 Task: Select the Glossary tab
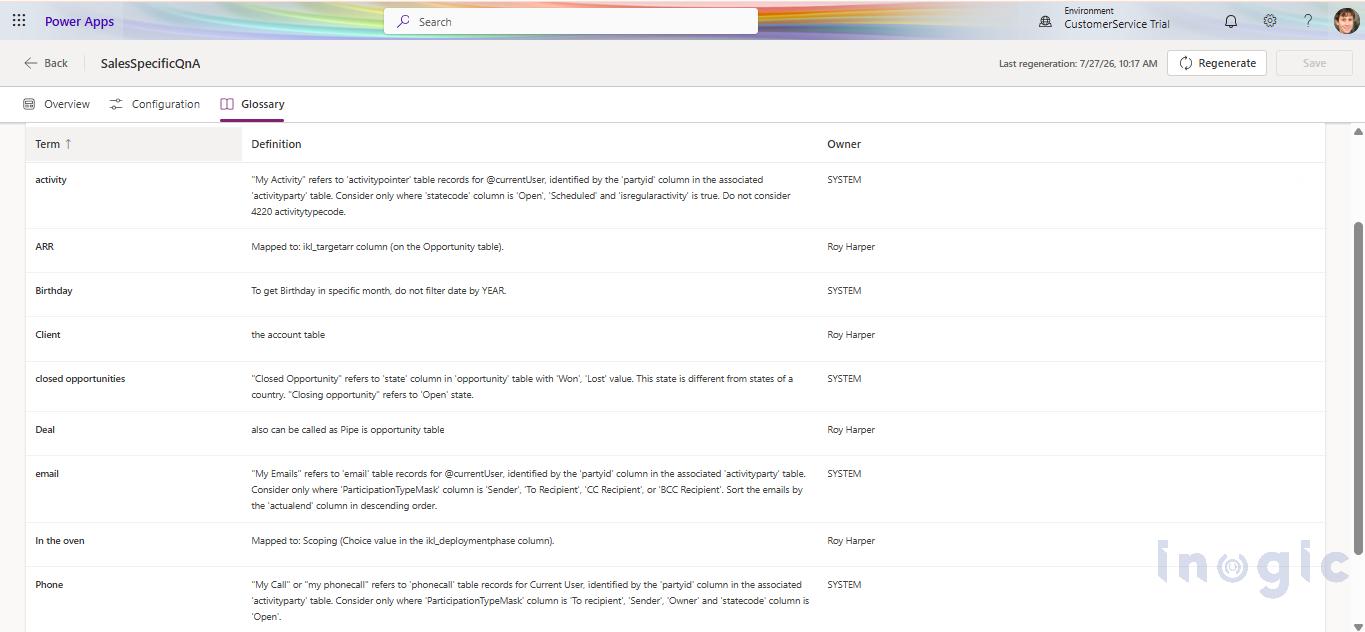tap(252, 104)
